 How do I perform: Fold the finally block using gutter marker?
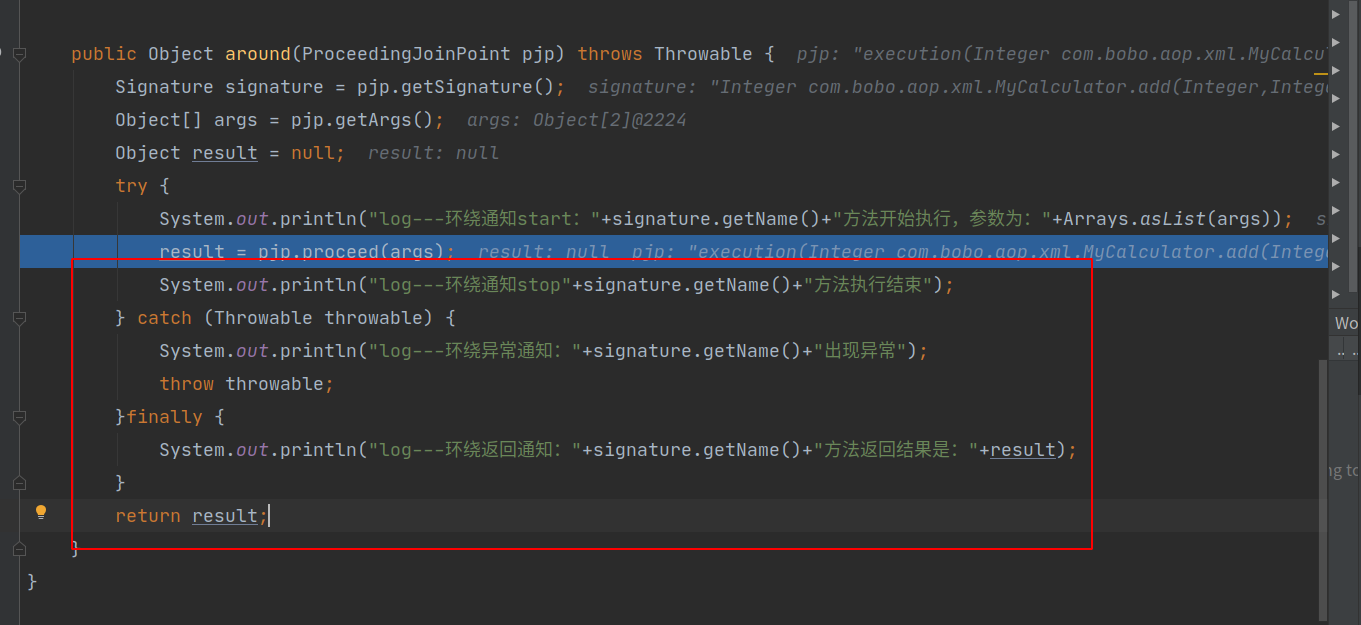coord(19,417)
